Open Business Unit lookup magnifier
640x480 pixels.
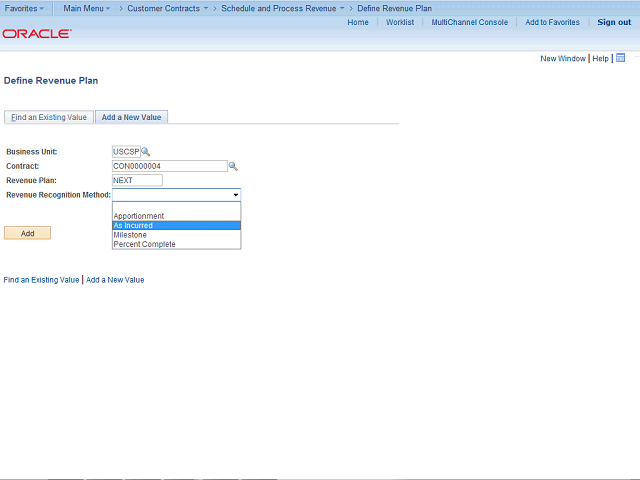(146, 152)
